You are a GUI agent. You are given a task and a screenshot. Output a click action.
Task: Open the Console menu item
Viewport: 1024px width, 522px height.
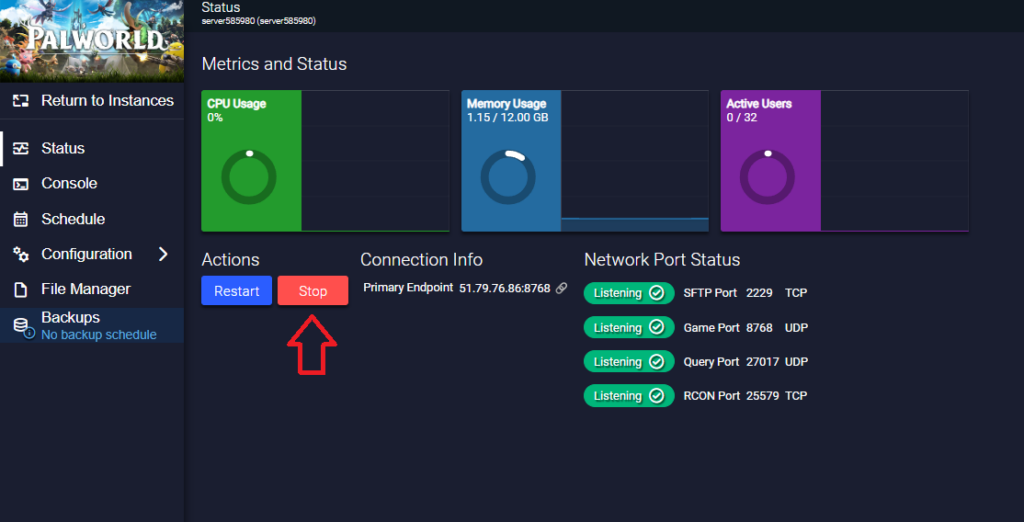(69, 184)
